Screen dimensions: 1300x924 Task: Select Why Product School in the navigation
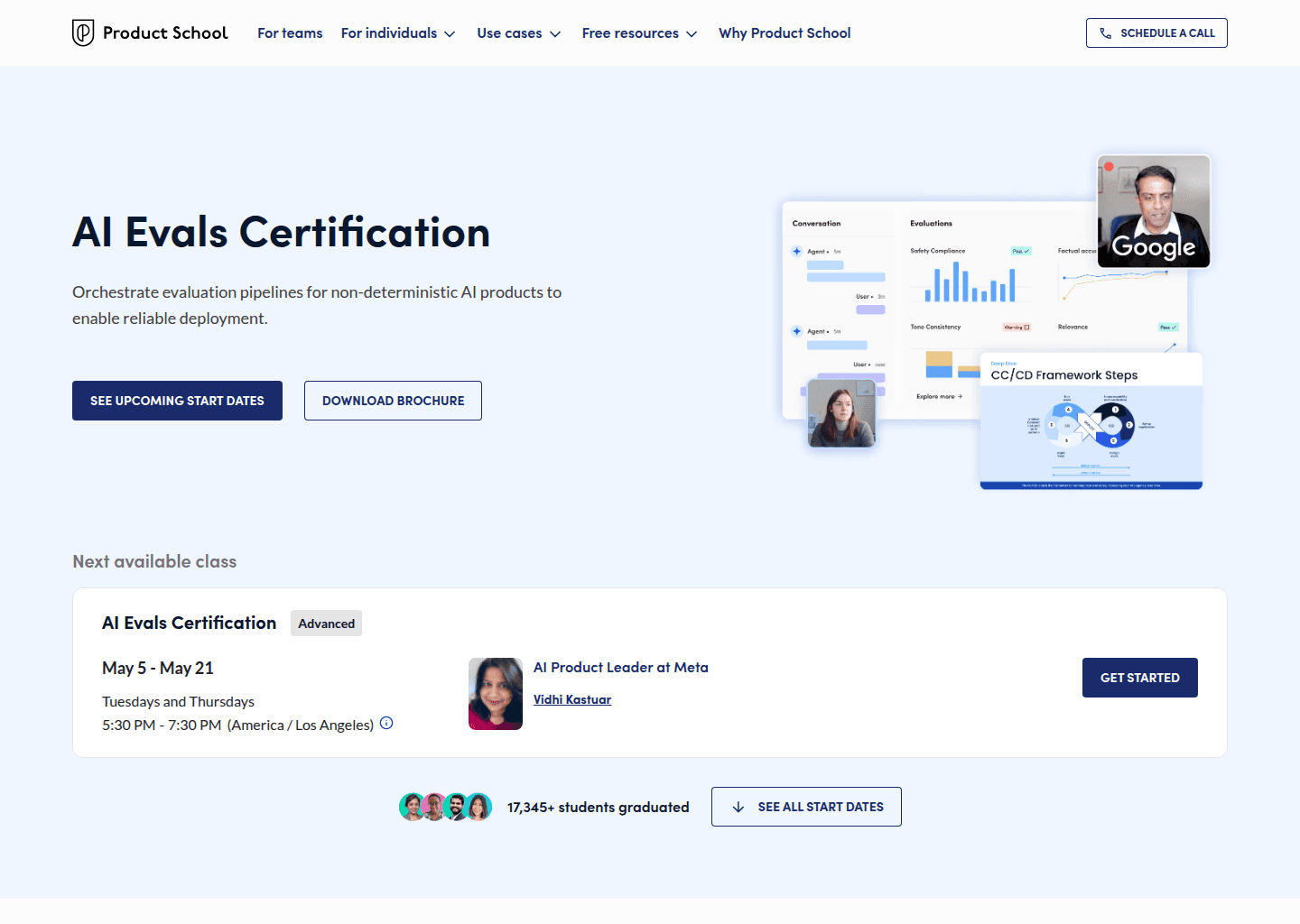[785, 32]
